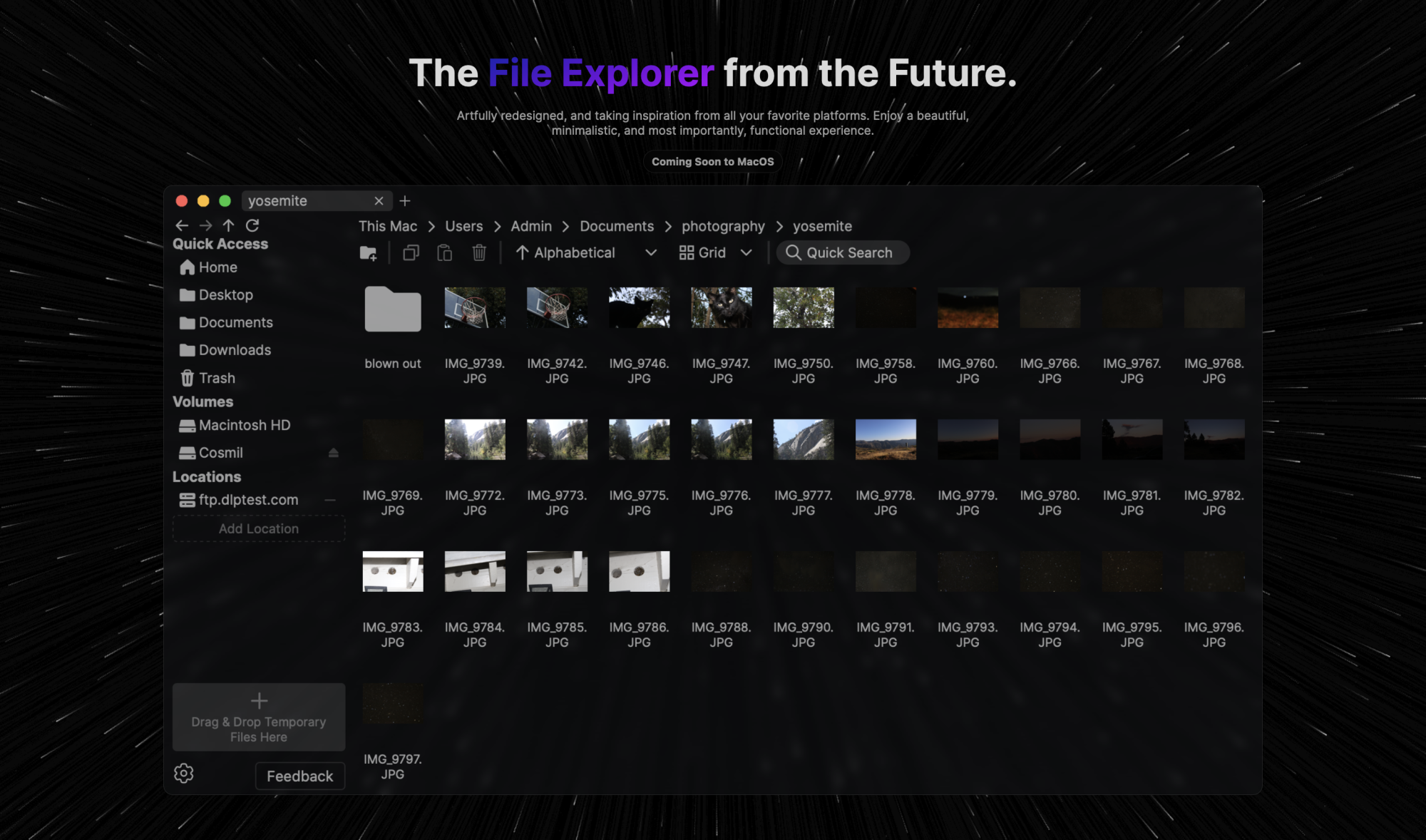Navigate to Documents breadcrumb
The height and width of the screenshot is (840, 1426).
click(617, 226)
